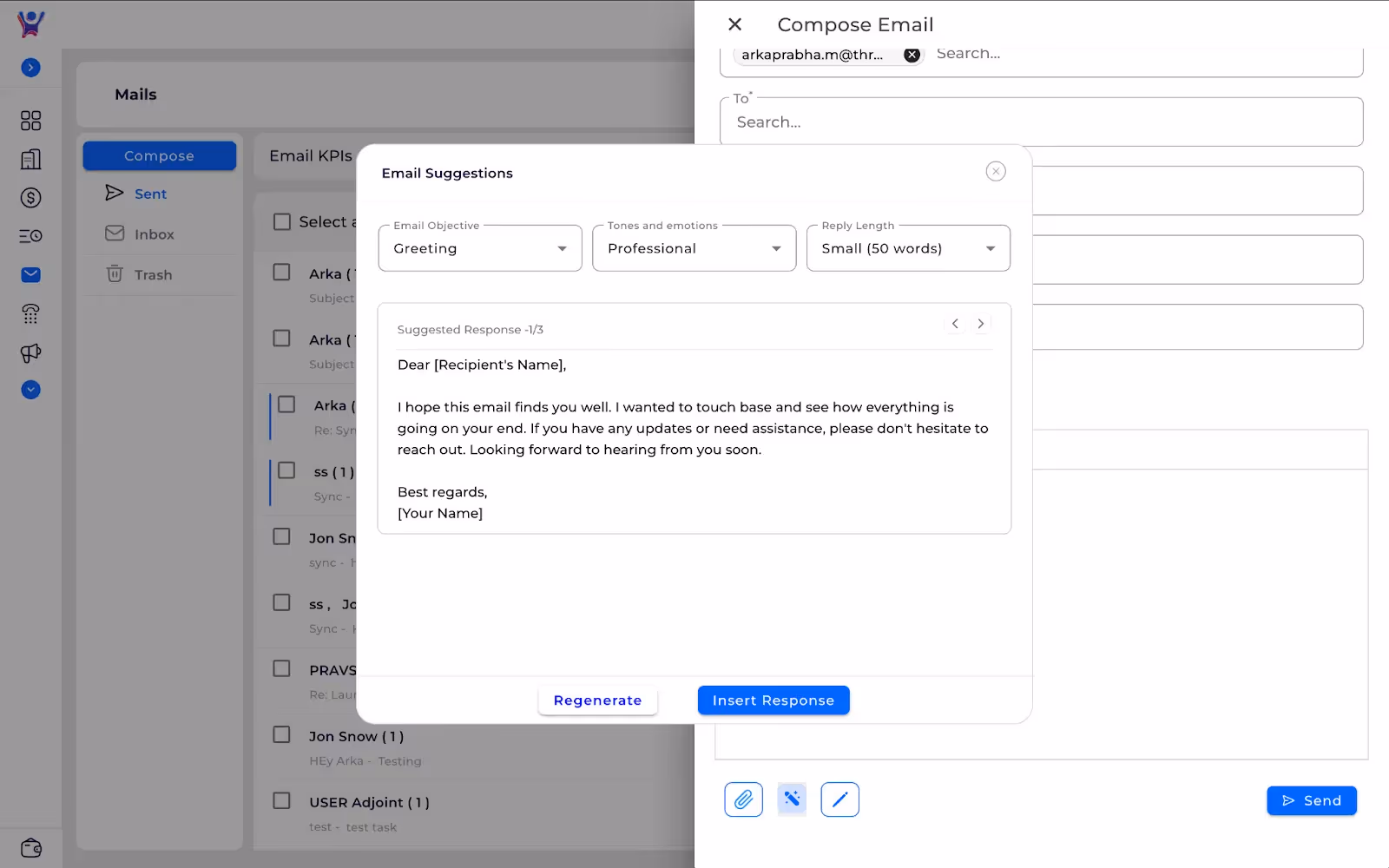The height and width of the screenshot is (868, 1389).
Task: Open the task list clock icon
Action: pyautogui.click(x=30, y=236)
